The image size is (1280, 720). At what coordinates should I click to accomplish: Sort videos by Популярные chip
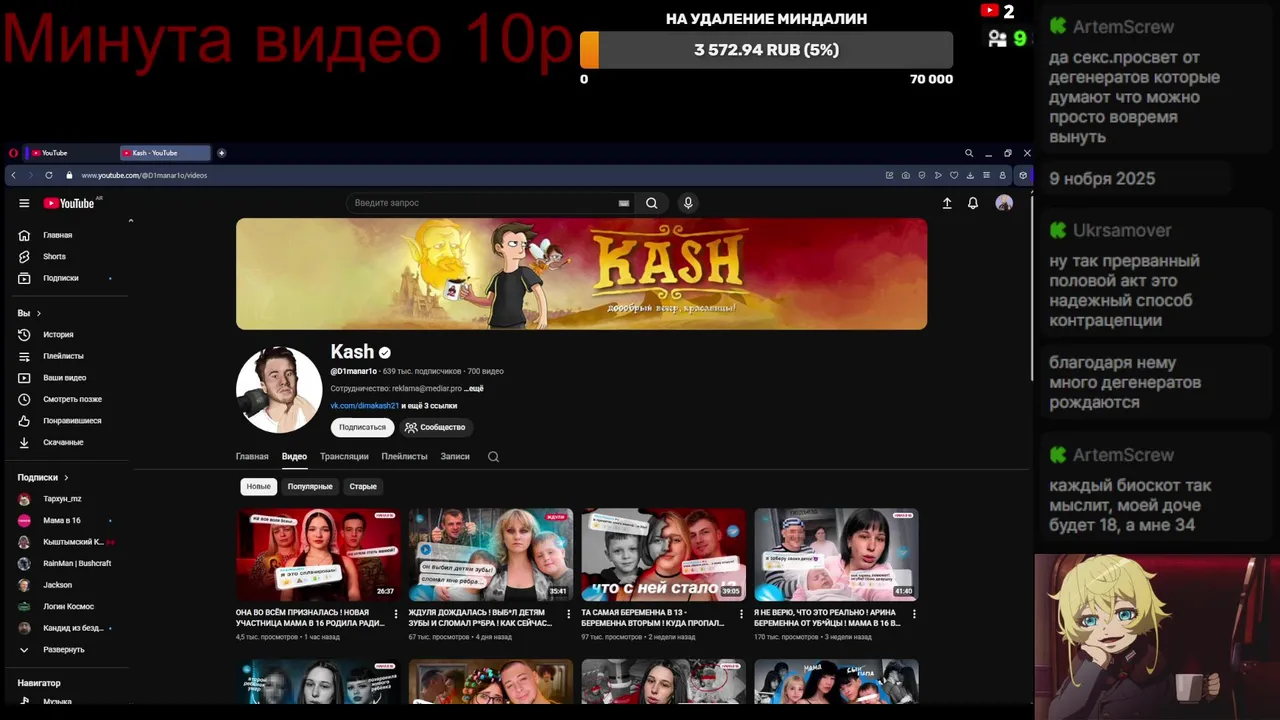pyautogui.click(x=310, y=487)
